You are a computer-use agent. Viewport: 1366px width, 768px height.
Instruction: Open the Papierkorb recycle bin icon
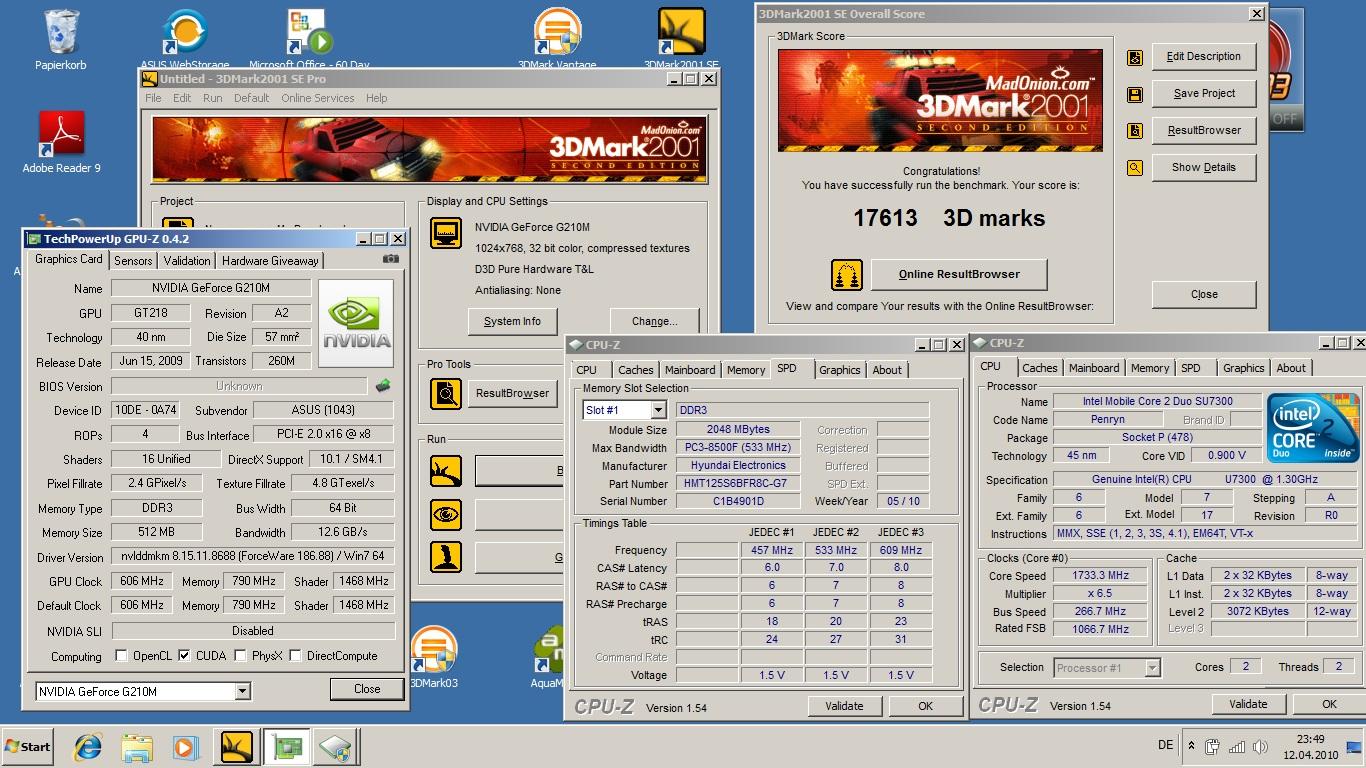(60, 40)
